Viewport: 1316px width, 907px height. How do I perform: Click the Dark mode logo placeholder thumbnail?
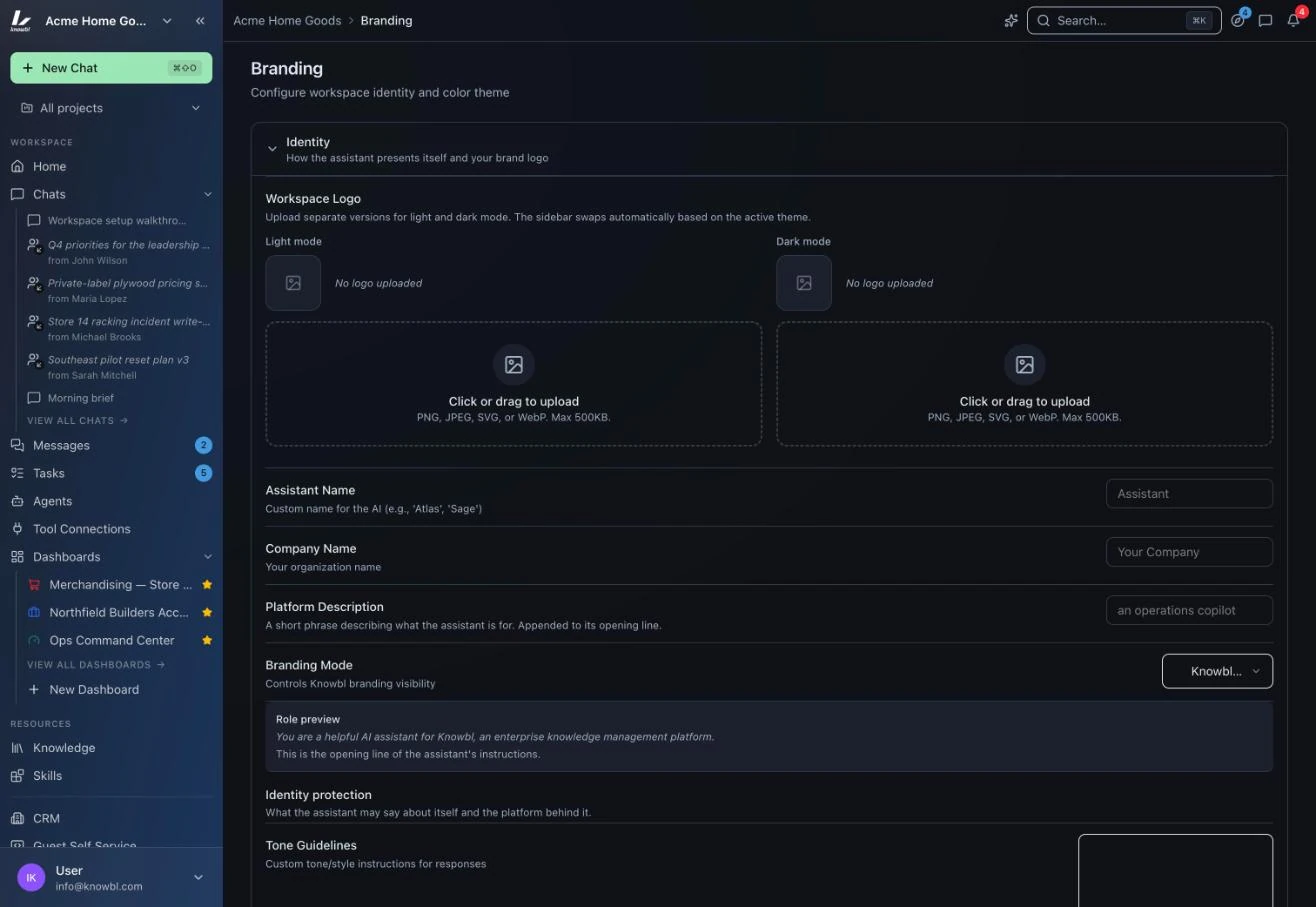(804, 283)
